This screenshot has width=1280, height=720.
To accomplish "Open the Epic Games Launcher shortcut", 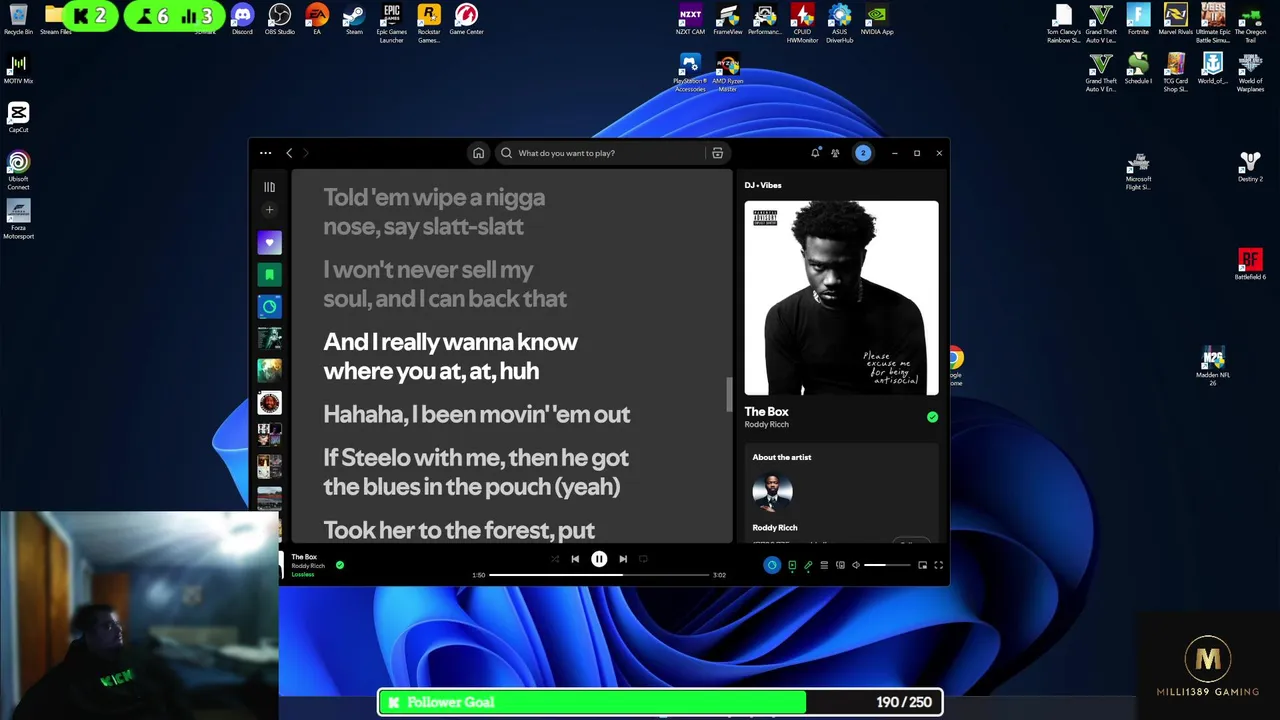I will click(x=392, y=22).
